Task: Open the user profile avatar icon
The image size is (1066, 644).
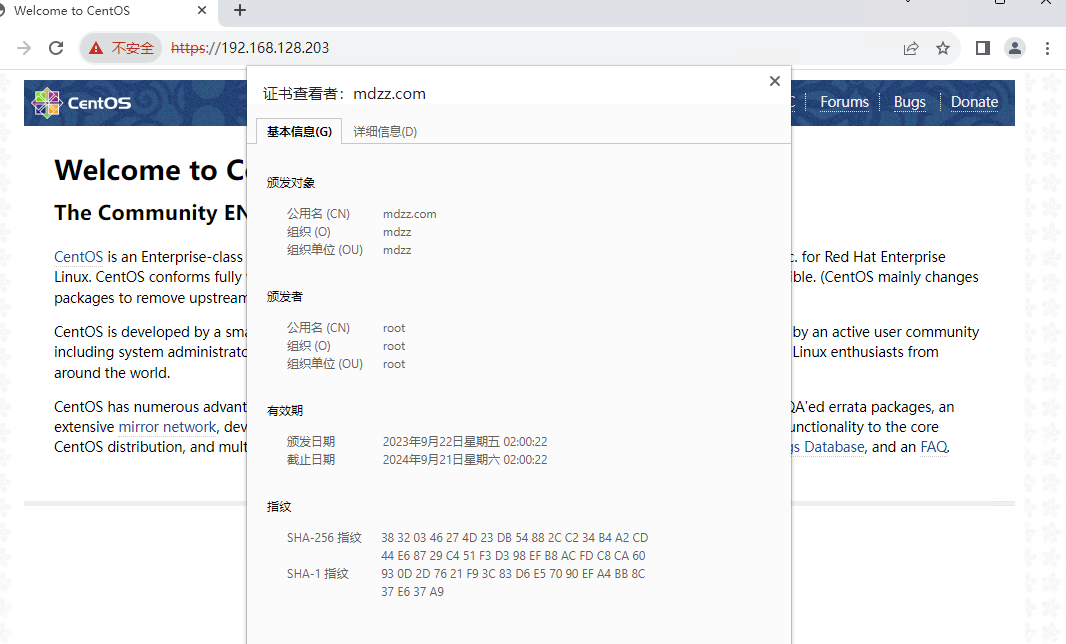Action: pyautogui.click(x=1015, y=48)
